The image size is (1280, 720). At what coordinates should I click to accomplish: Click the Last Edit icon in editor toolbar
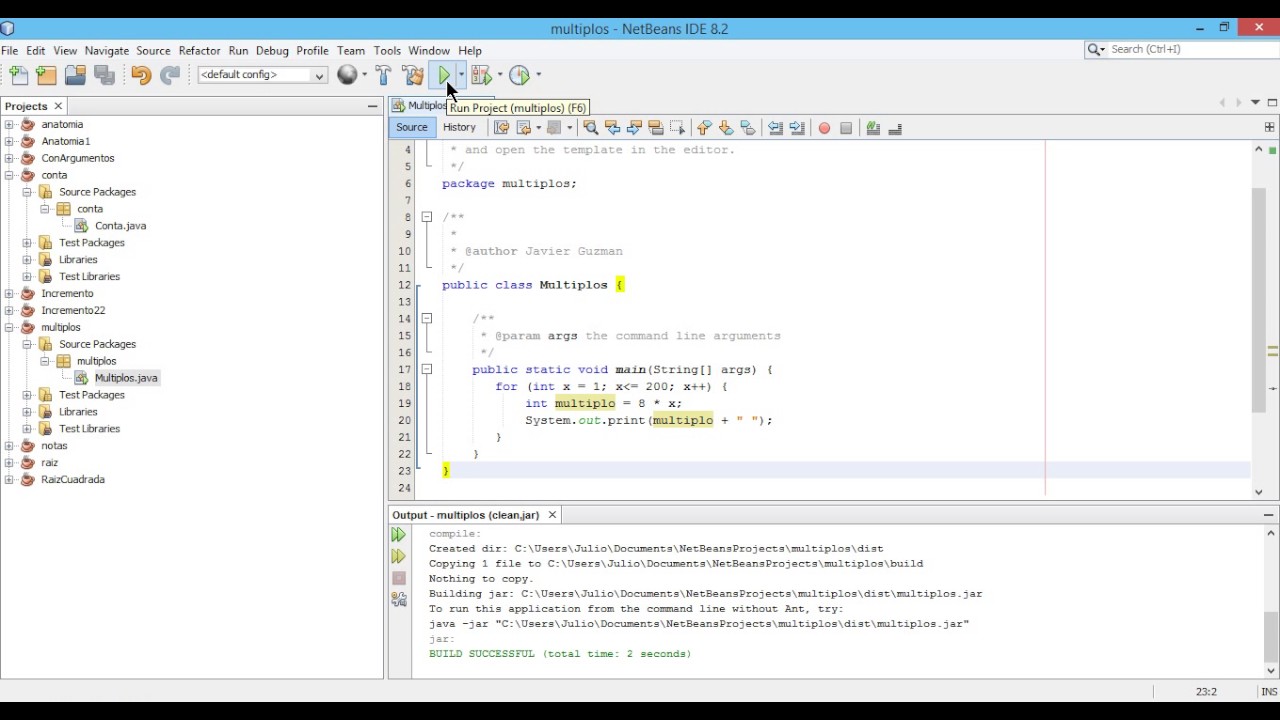[x=501, y=128]
